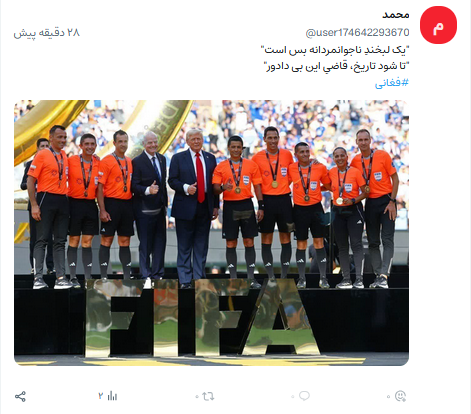Click the comment counter beside the bubble

click(x=293, y=397)
